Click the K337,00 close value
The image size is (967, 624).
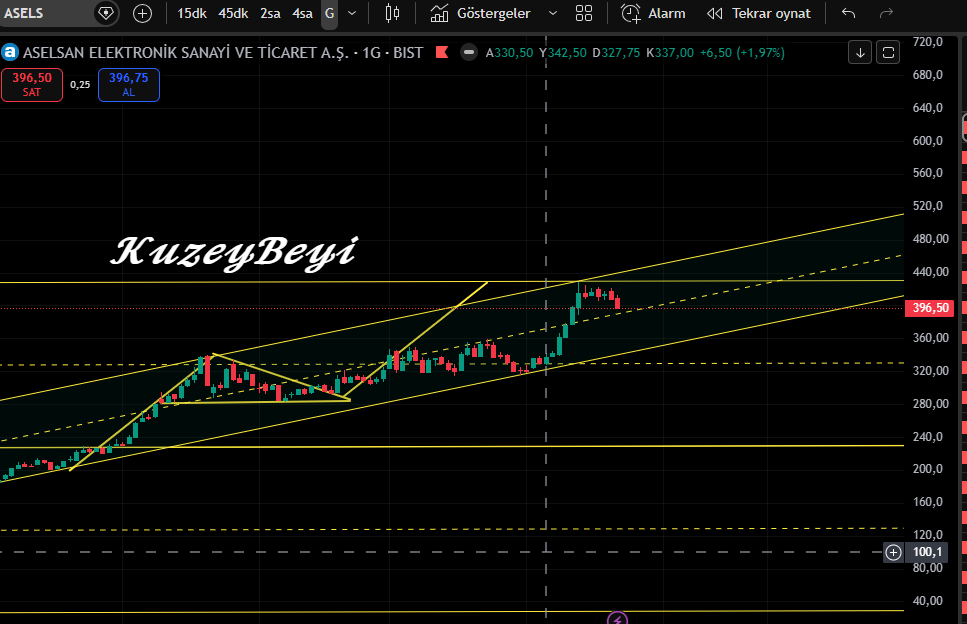pyautogui.click(x=670, y=53)
